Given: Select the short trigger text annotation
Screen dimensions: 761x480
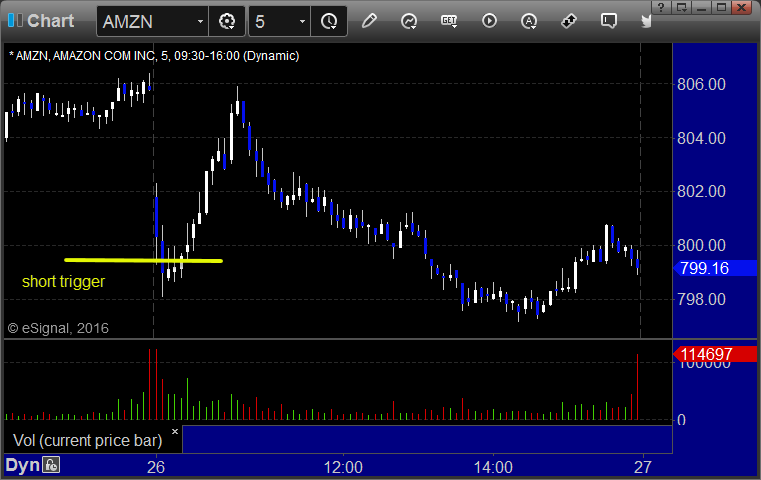Looking at the screenshot, I should (x=64, y=281).
